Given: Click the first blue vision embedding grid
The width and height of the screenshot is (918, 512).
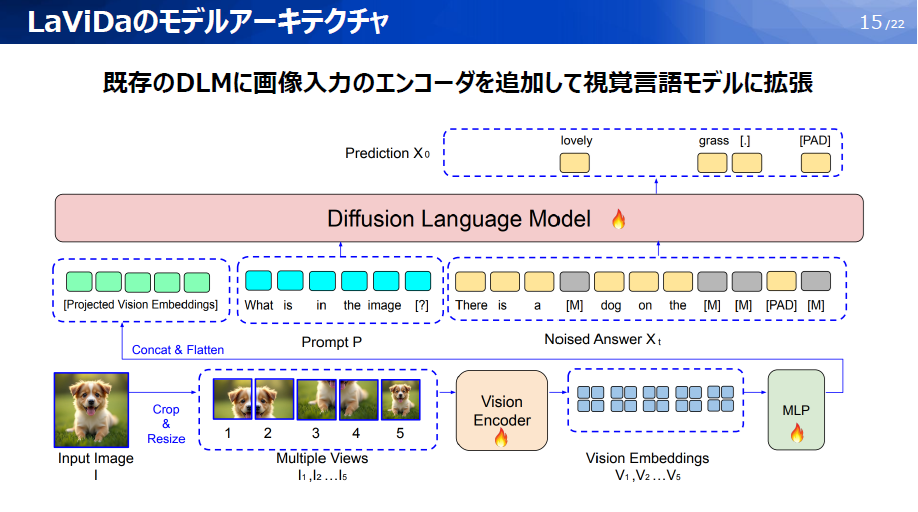Looking at the screenshot, I should pos(591,399).
